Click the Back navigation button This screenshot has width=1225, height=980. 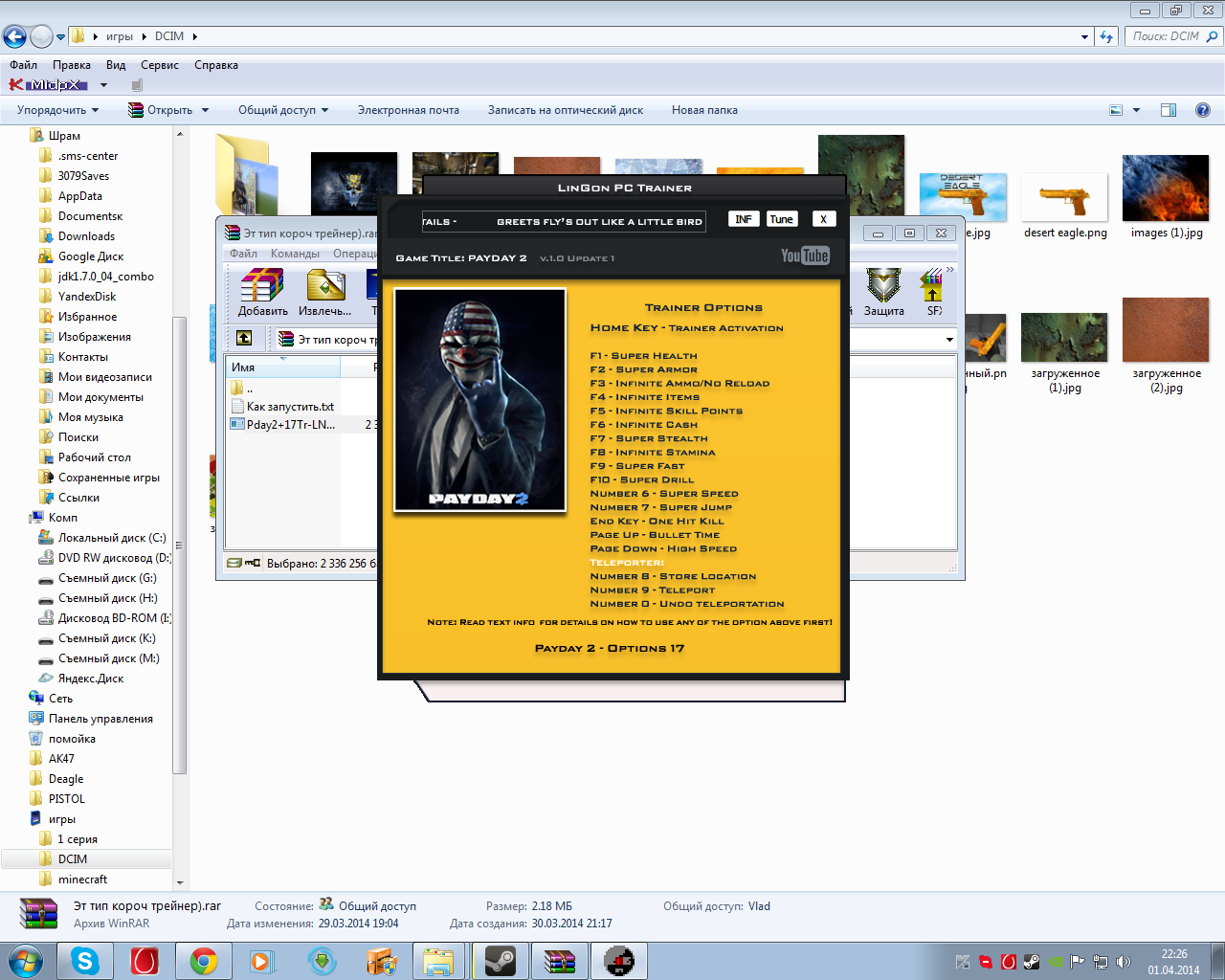coord(14,36)
